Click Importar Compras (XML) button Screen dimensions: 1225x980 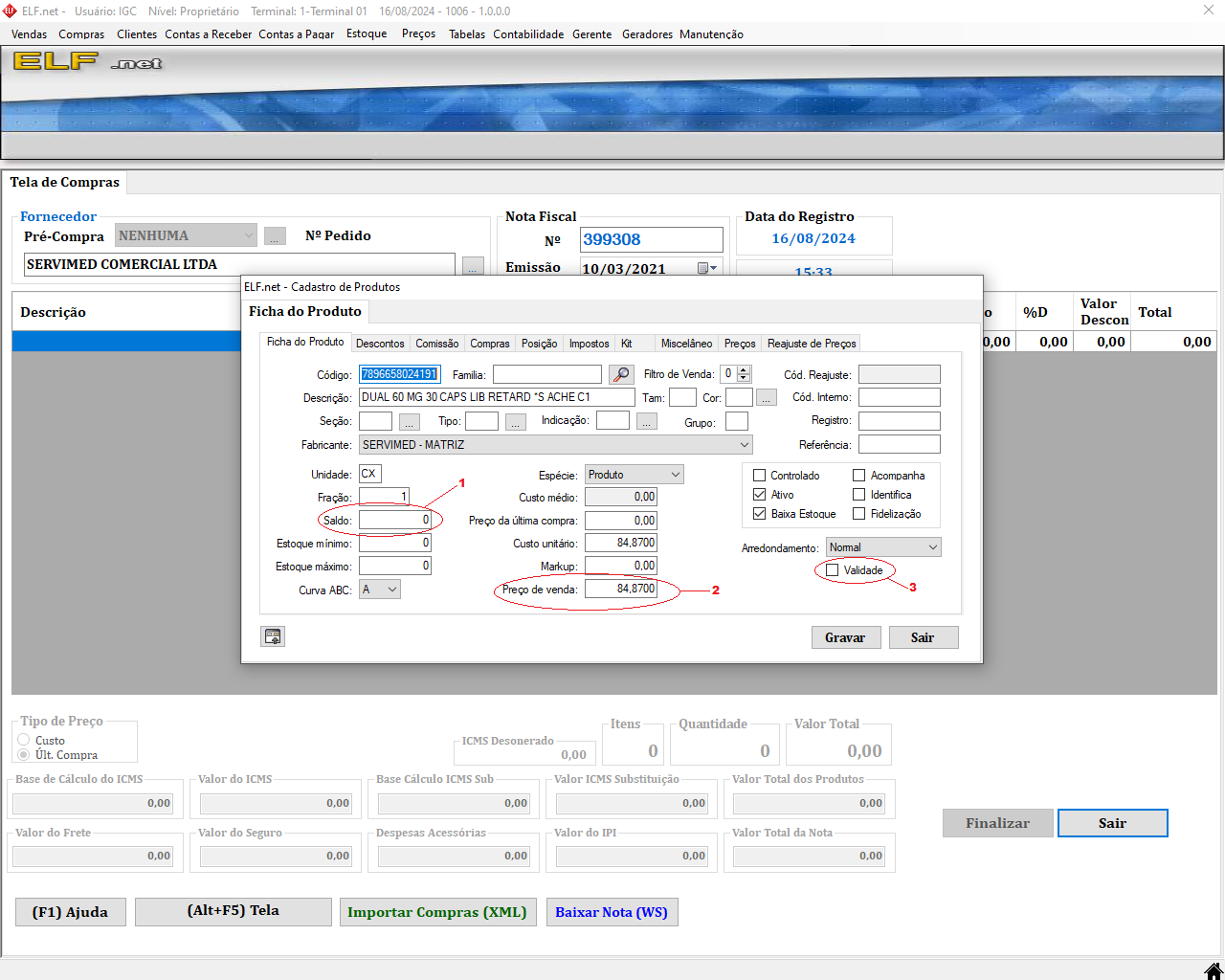pos(437,912)
